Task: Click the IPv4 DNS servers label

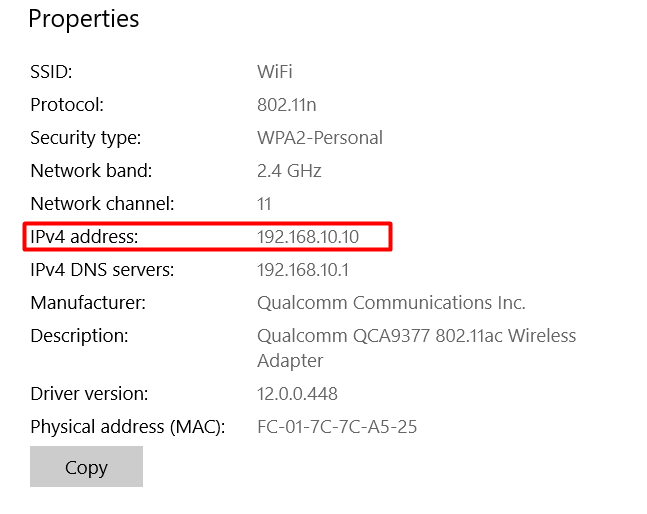Action: click(x=102, y=269)
